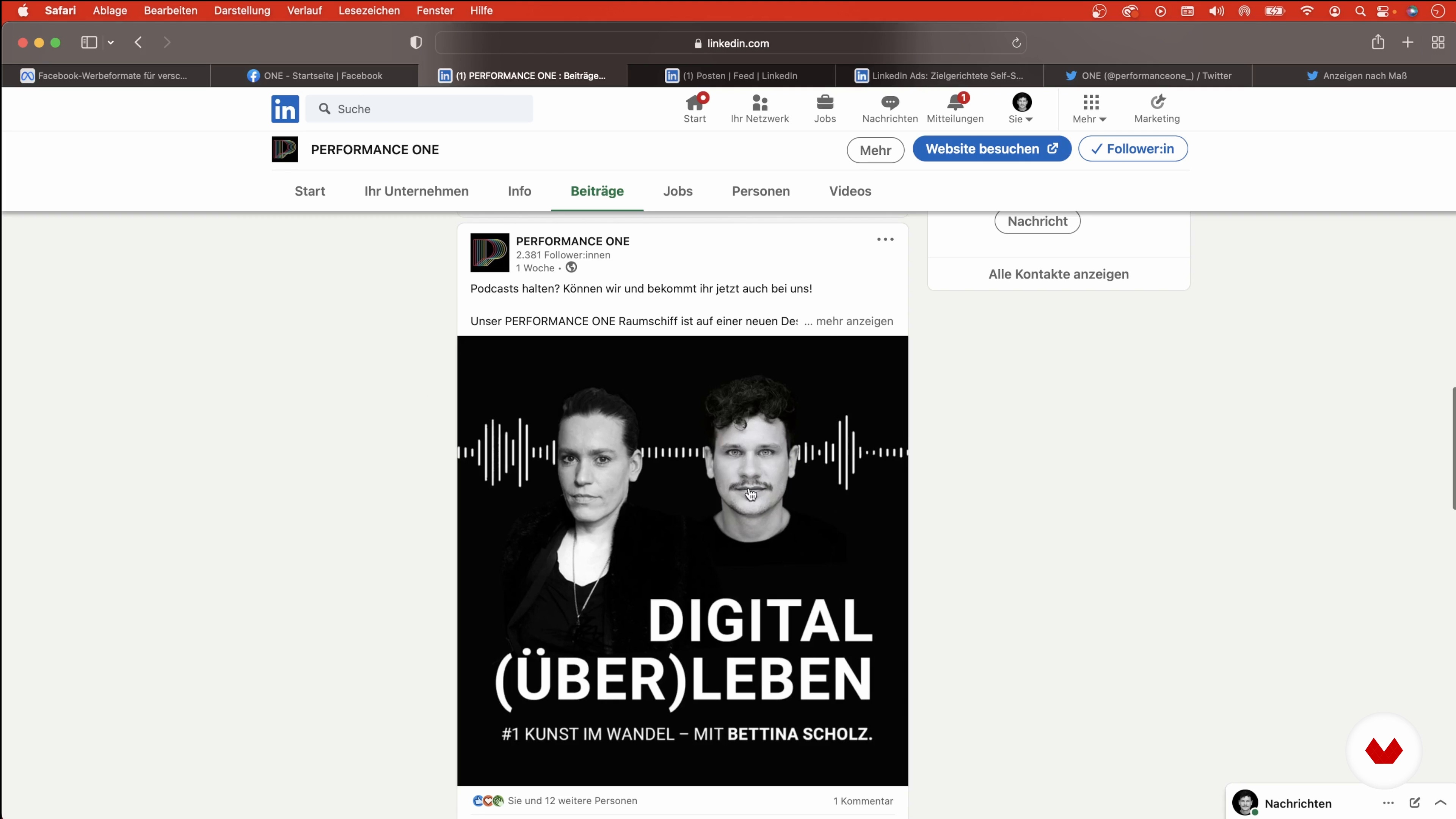Go back in Safari history
Viewport: 1456px width, 819px height.
[x=138, y=42]
